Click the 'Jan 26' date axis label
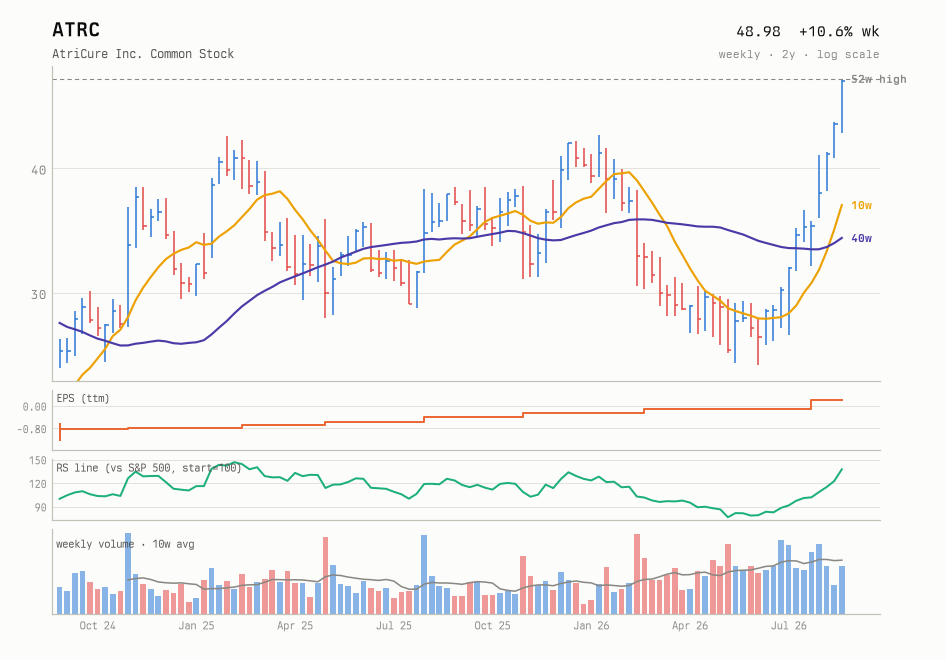This screenshot has width=946, height=660. [591, 626]
